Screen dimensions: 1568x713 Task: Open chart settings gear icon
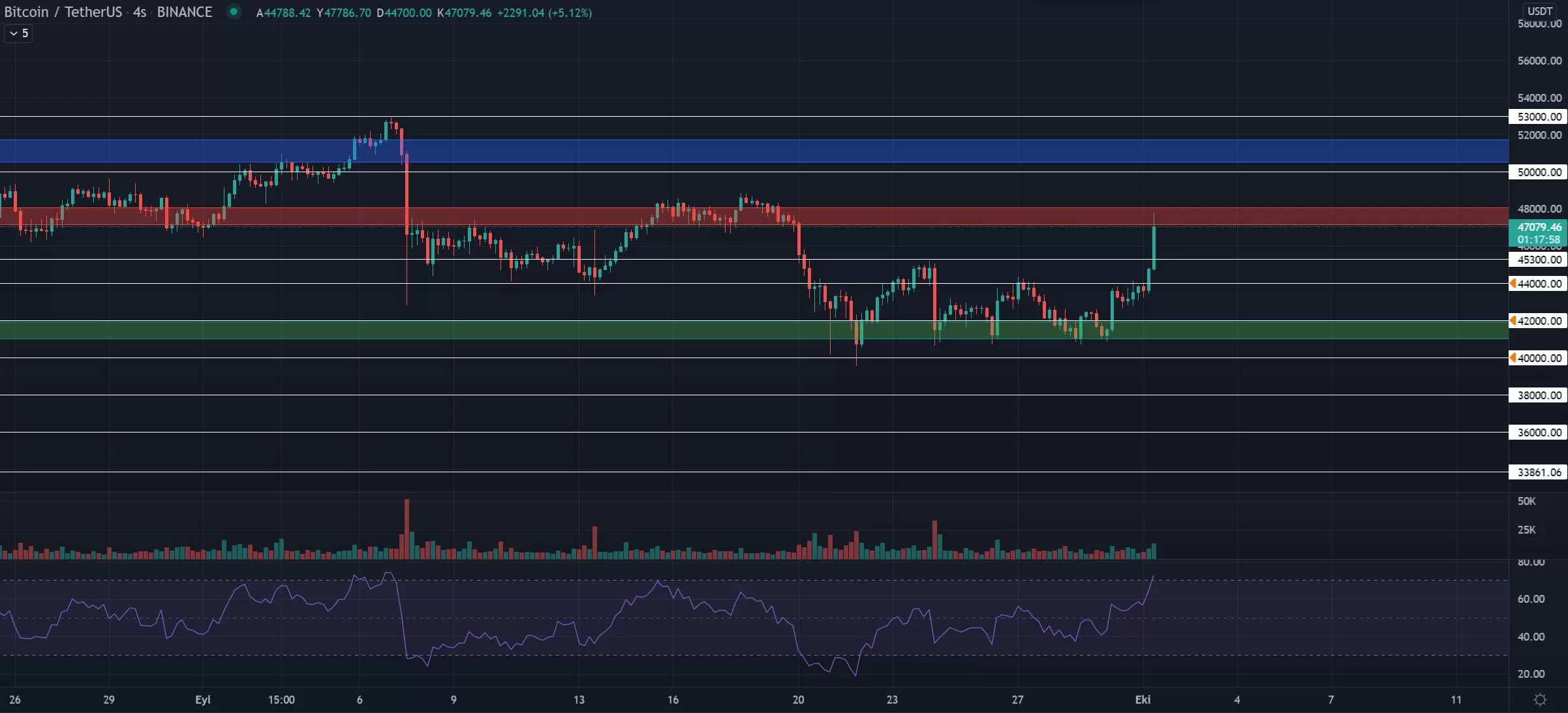pyautogui.click(x=1540, y=699)
